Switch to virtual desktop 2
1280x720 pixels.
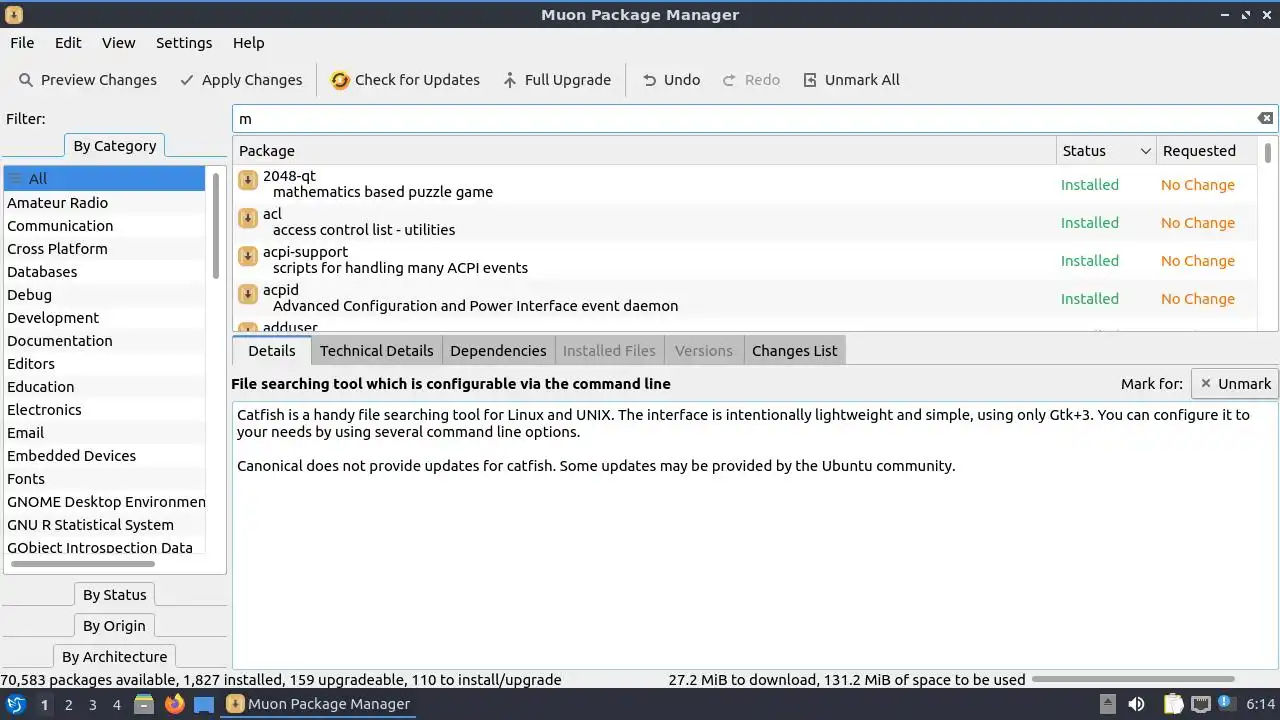[x=68, y=704]
